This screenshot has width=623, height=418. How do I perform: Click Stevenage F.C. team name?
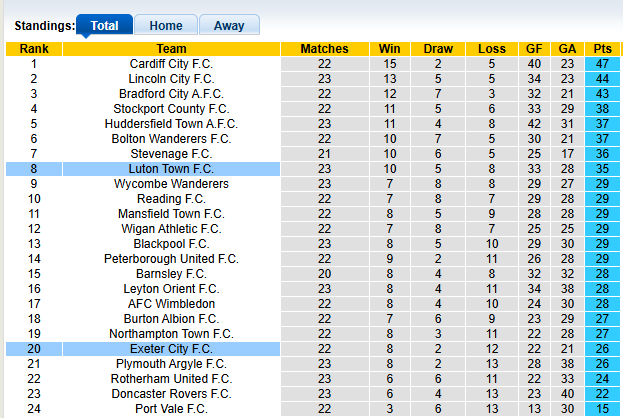171,154
